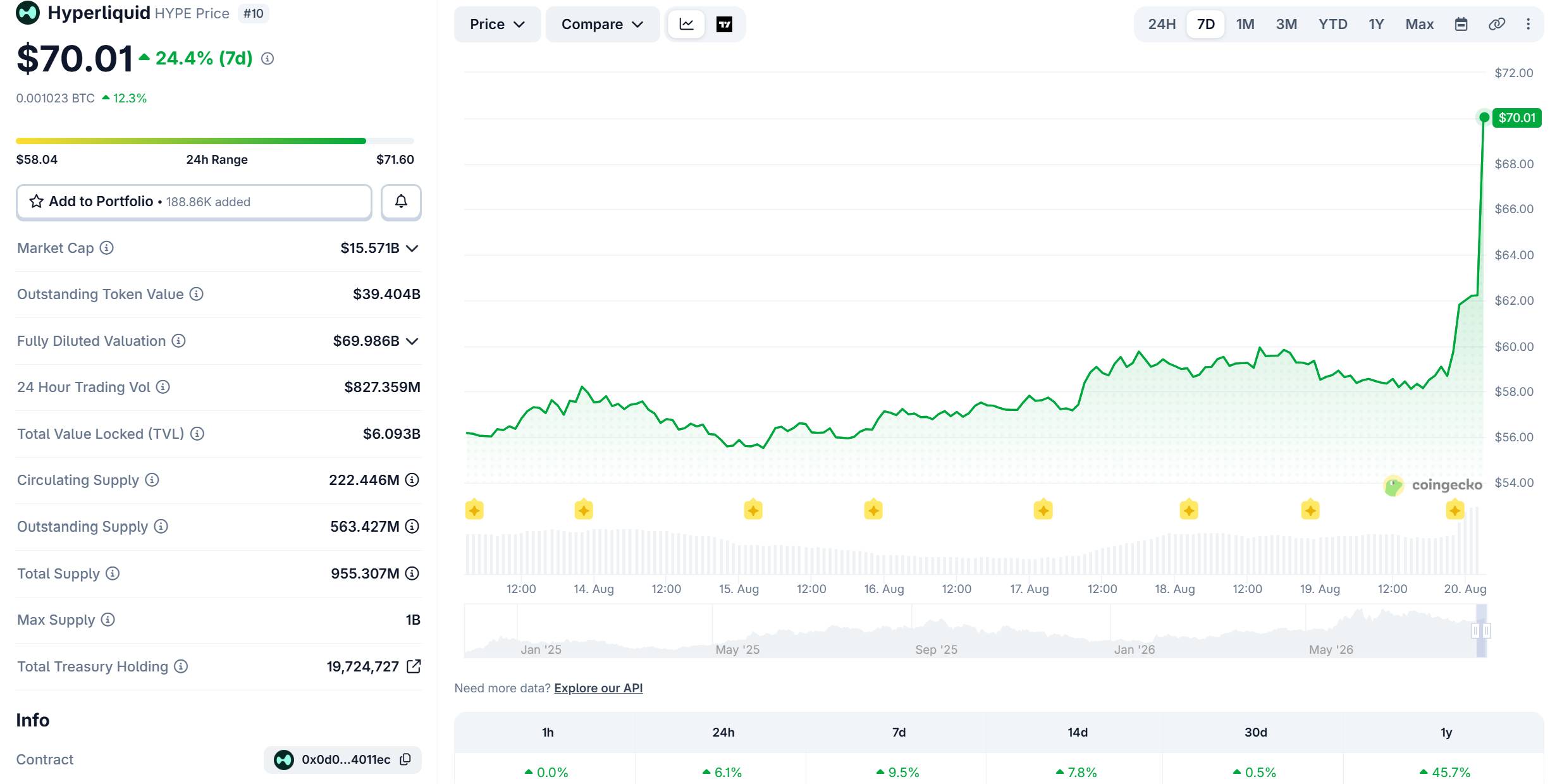Show Max Supply info tooltip
The width and height of the screenshot is (1550, 784).
[108, 620]
